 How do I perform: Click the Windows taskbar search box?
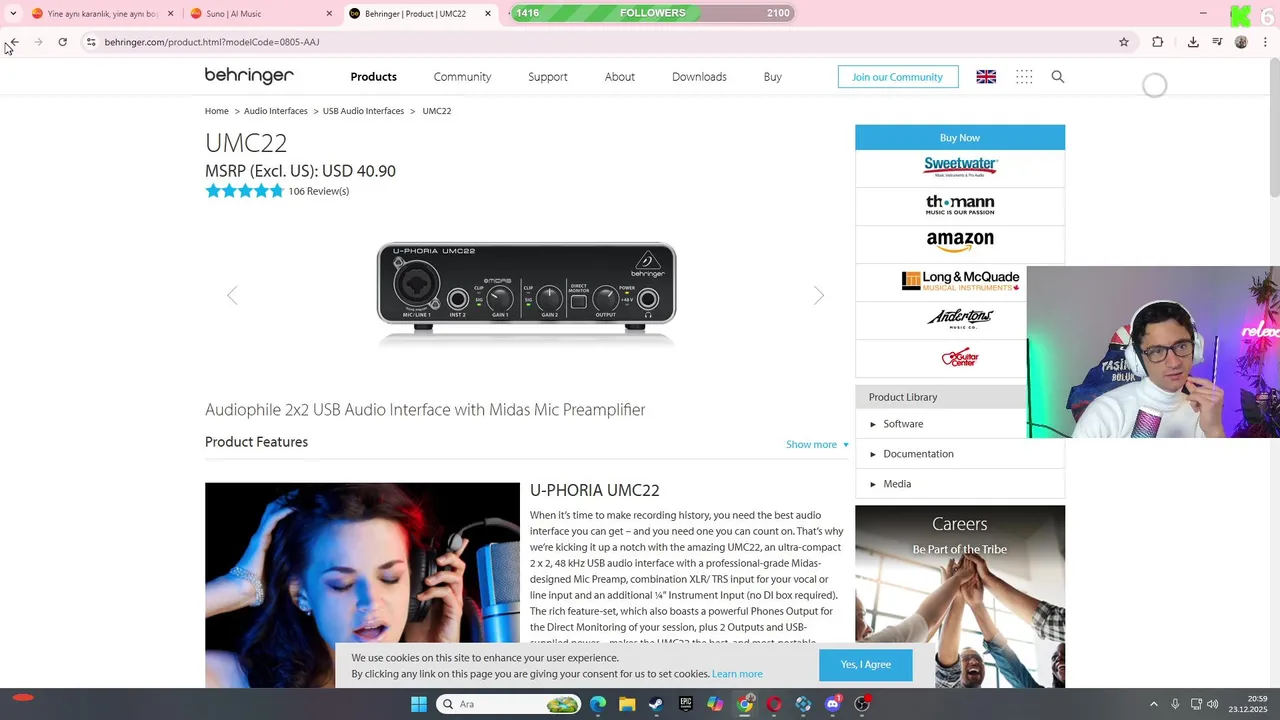pos(510,704)
